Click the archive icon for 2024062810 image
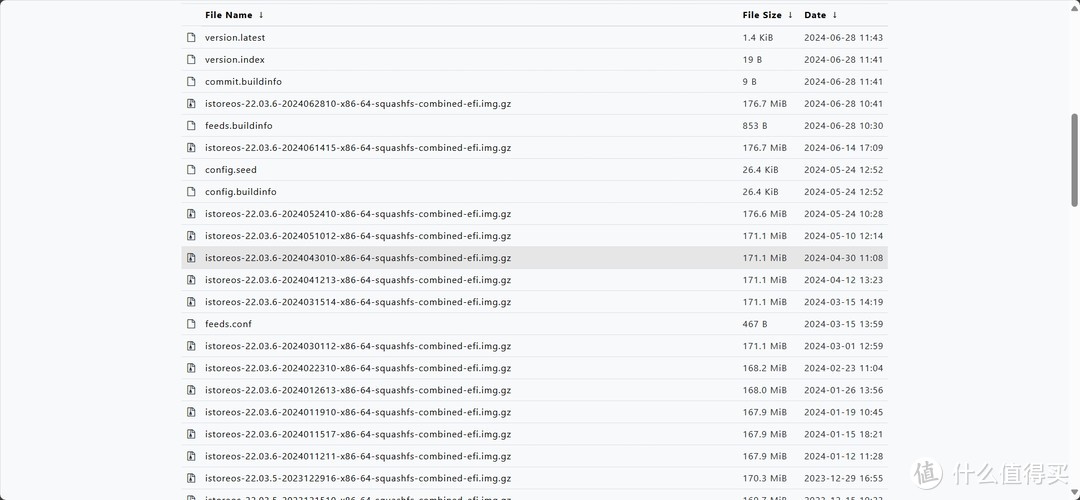 (x=191, y=103)
